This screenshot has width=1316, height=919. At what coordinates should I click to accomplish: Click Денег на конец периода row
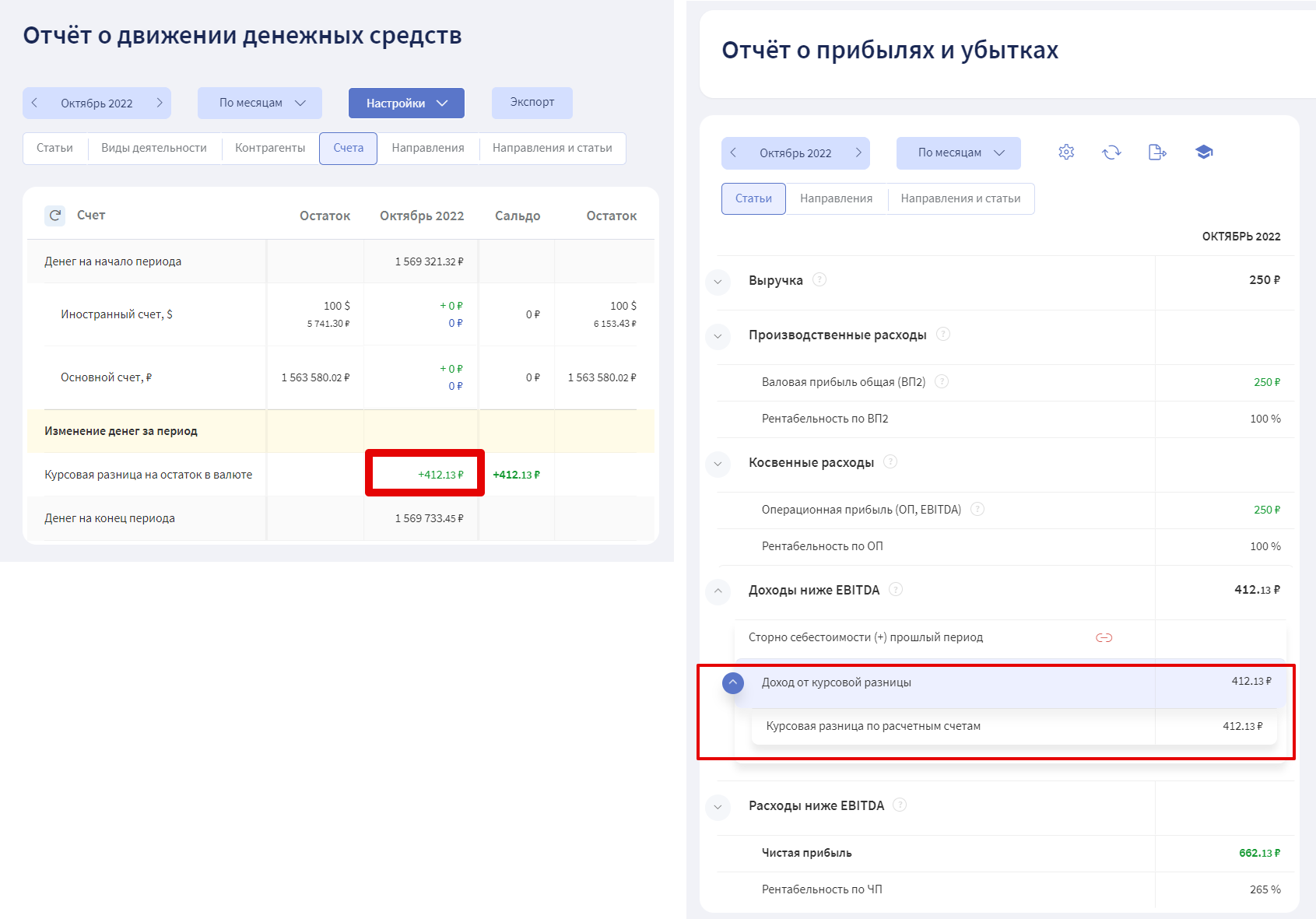(341, 518)
